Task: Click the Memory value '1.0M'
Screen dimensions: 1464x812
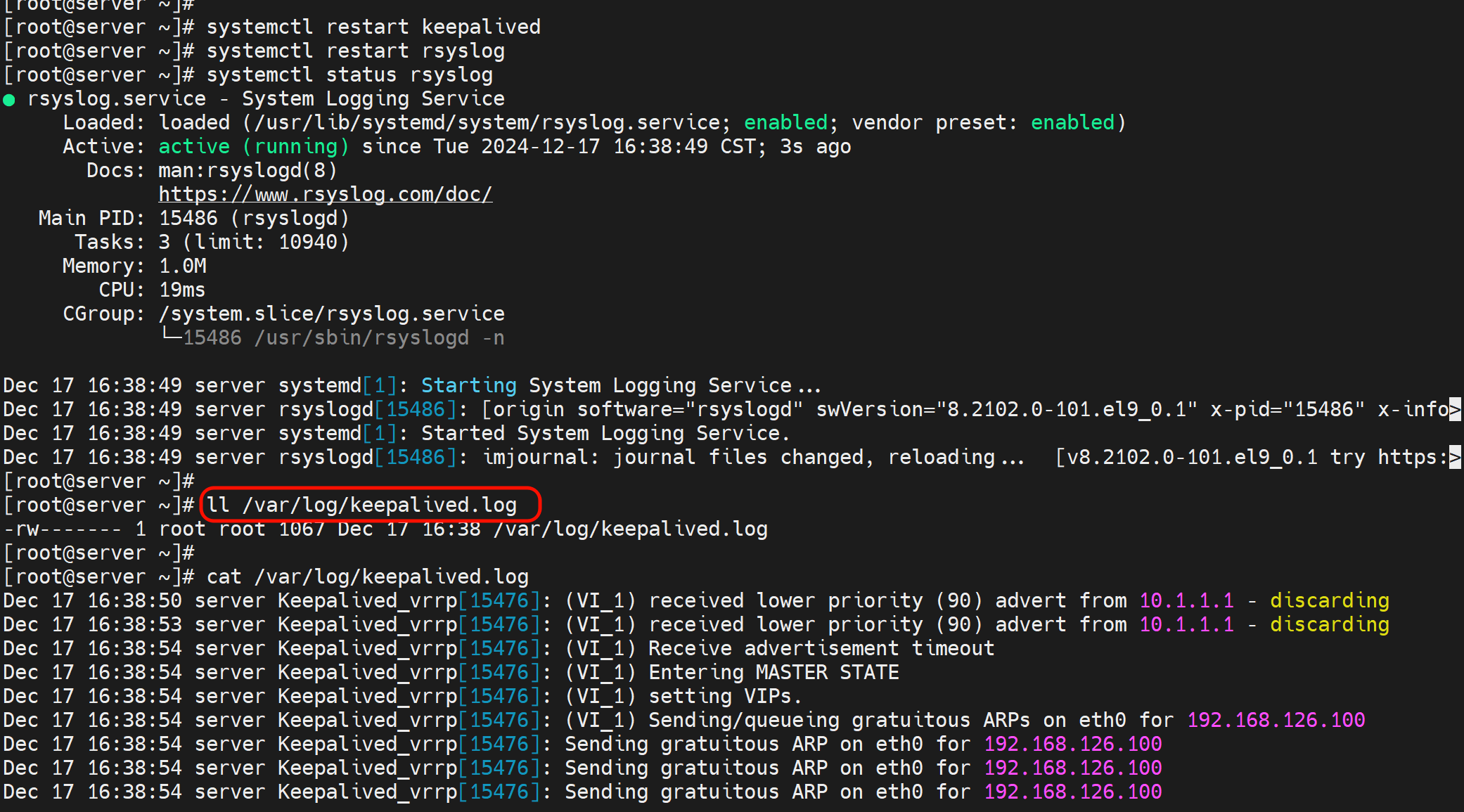Action: pos(183,266)
